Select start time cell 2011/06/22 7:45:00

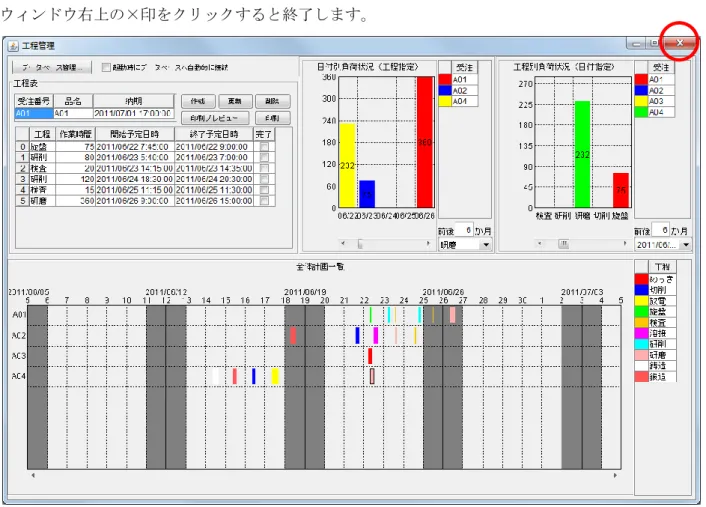coord(135,147)
